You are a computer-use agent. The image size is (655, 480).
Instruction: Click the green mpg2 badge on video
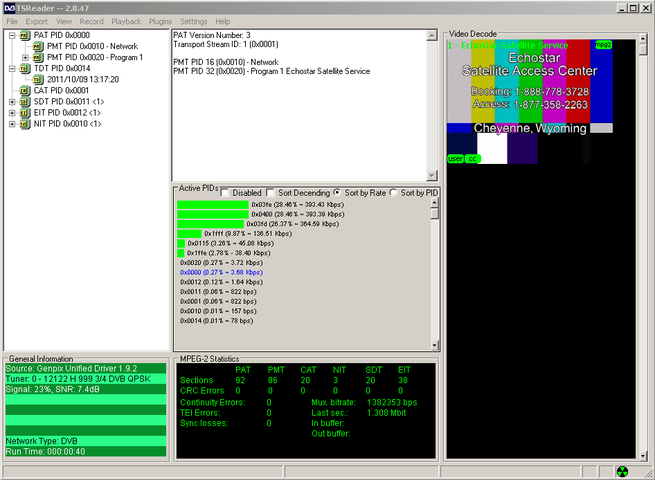[603, 45]
